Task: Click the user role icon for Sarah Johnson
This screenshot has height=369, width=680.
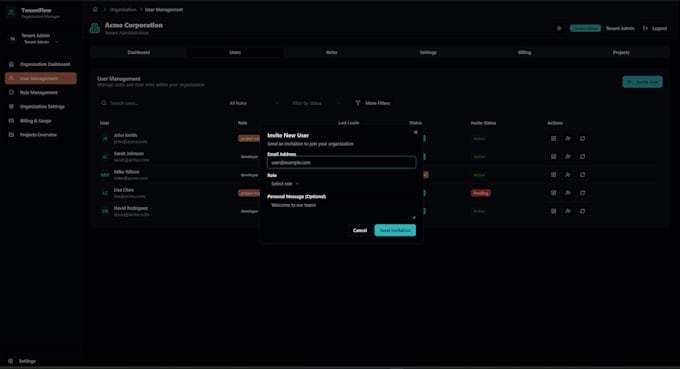Action: tap(568, 157)
